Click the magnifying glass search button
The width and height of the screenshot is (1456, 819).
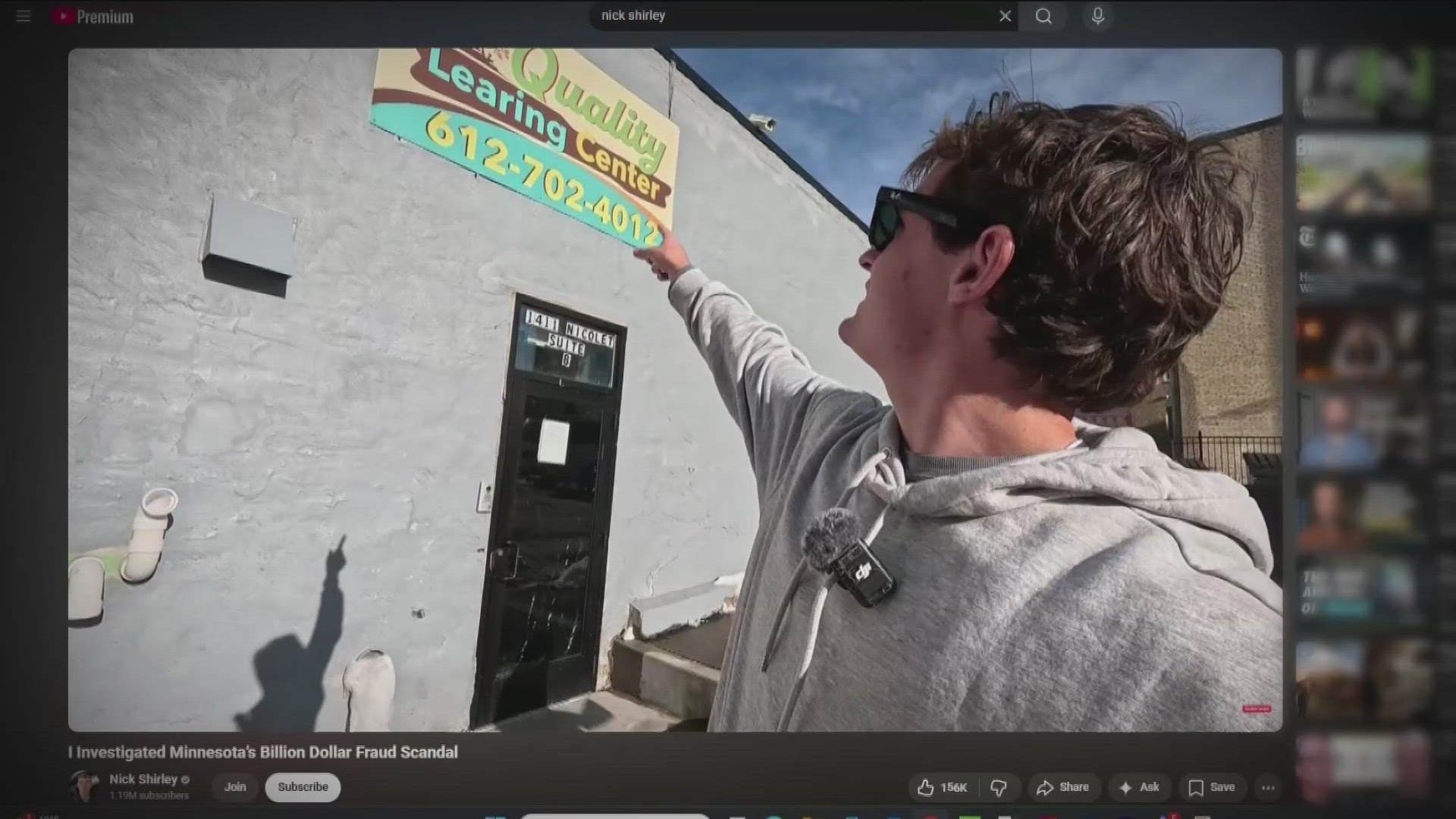pyautogui.click(x=1043, y=16)
